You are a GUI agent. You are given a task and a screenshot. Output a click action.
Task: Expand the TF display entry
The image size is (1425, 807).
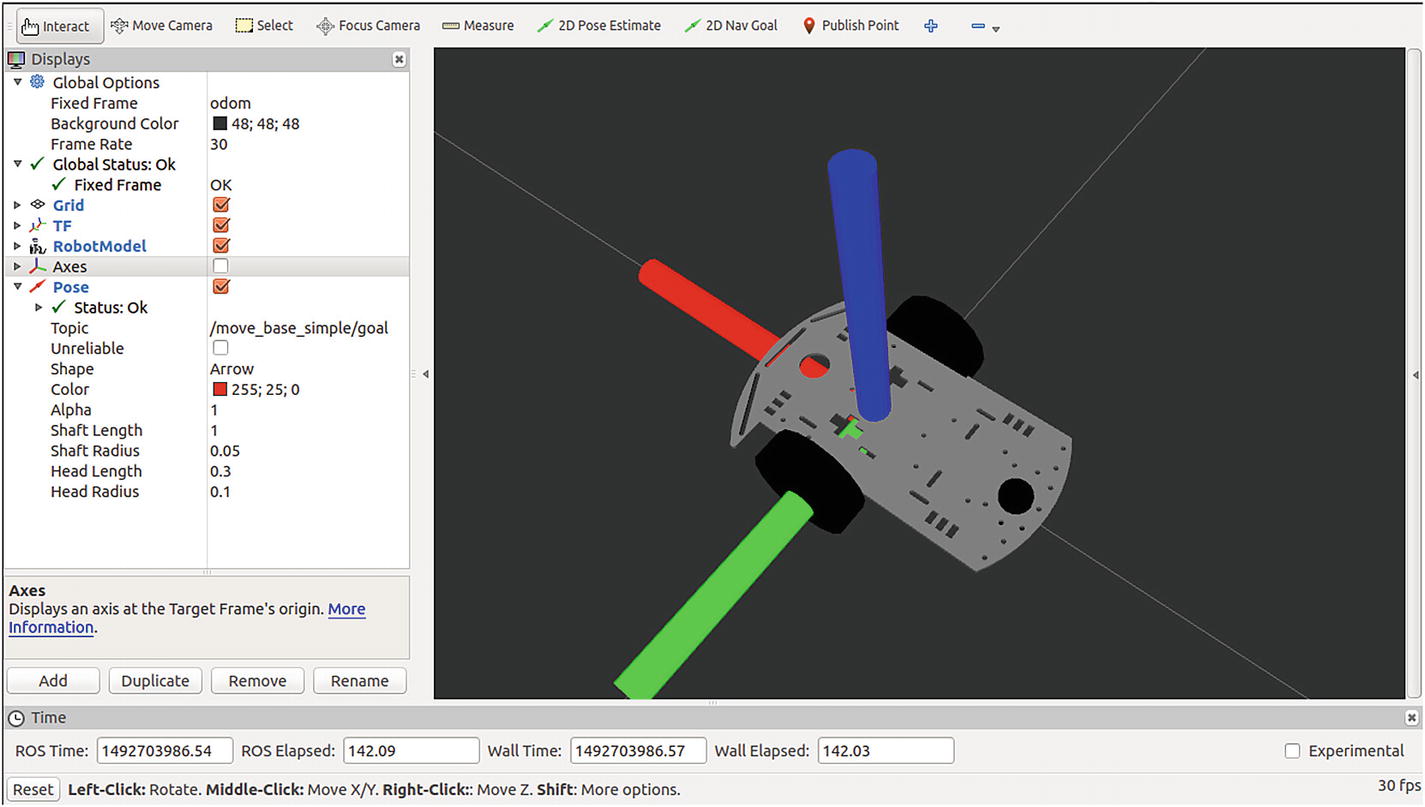pos(17,226)
